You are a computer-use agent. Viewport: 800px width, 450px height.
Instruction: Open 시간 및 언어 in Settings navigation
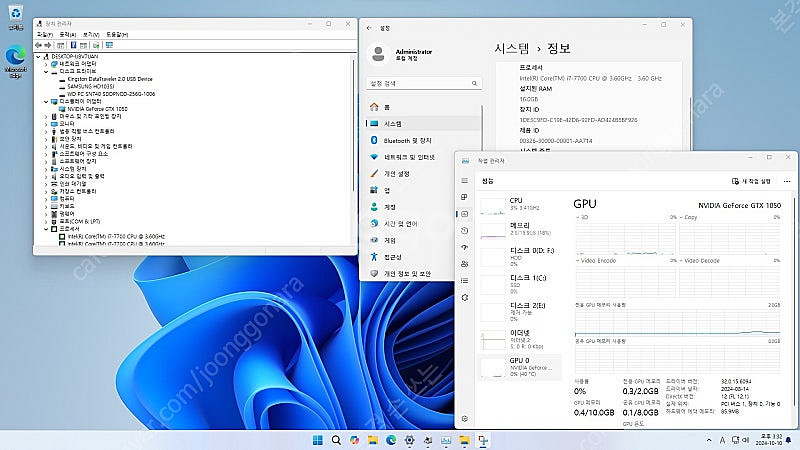[x=424, y=223]
